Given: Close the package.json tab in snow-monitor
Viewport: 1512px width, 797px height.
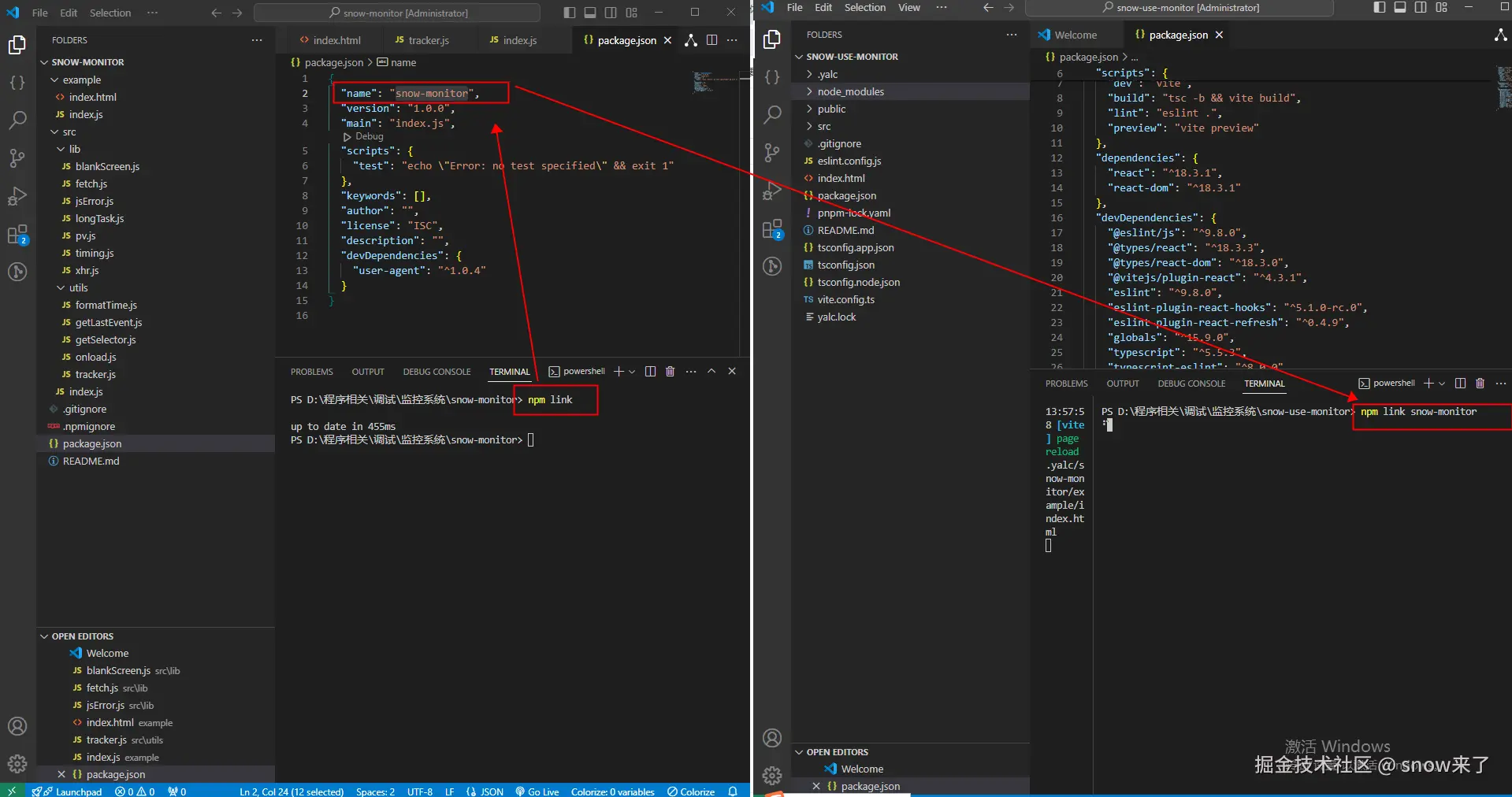Looking at the screenshot, I should (x=668, y=40).
